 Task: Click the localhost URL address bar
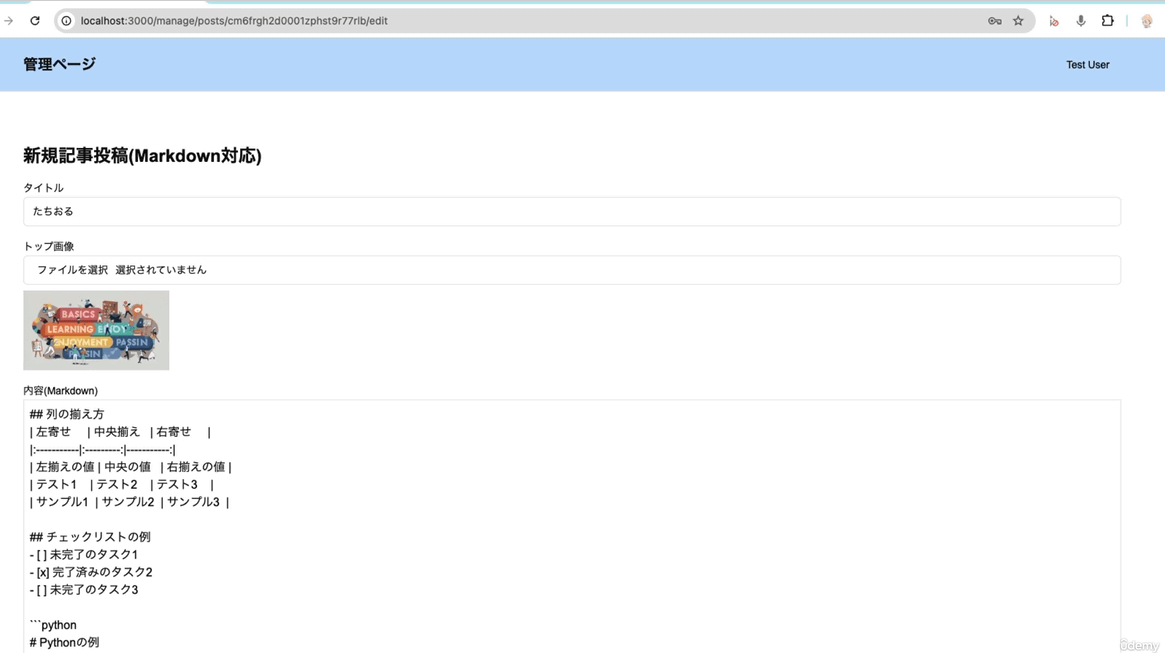click(500, 21)
